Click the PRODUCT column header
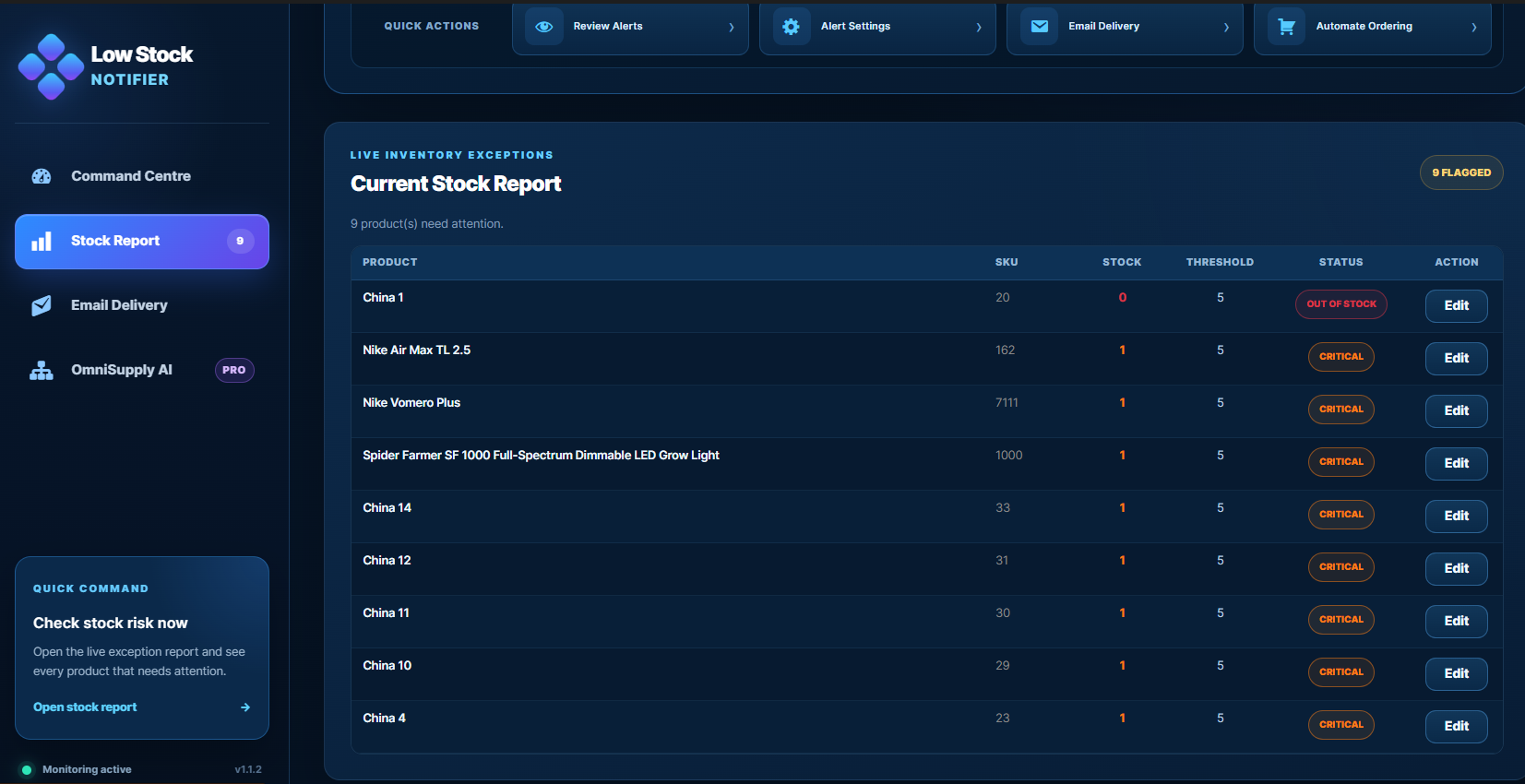Viewport: 1525px width, 784px height. coord(390,263)
